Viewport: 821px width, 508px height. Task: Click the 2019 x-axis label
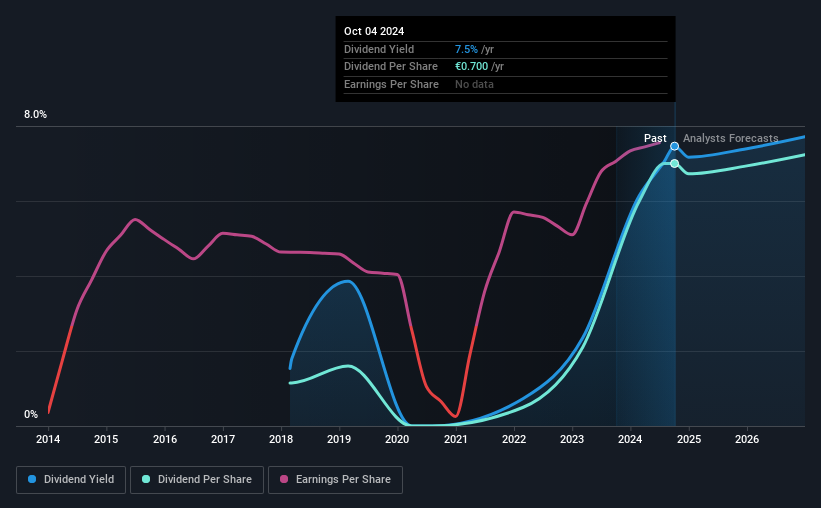(x=339, y=439)
